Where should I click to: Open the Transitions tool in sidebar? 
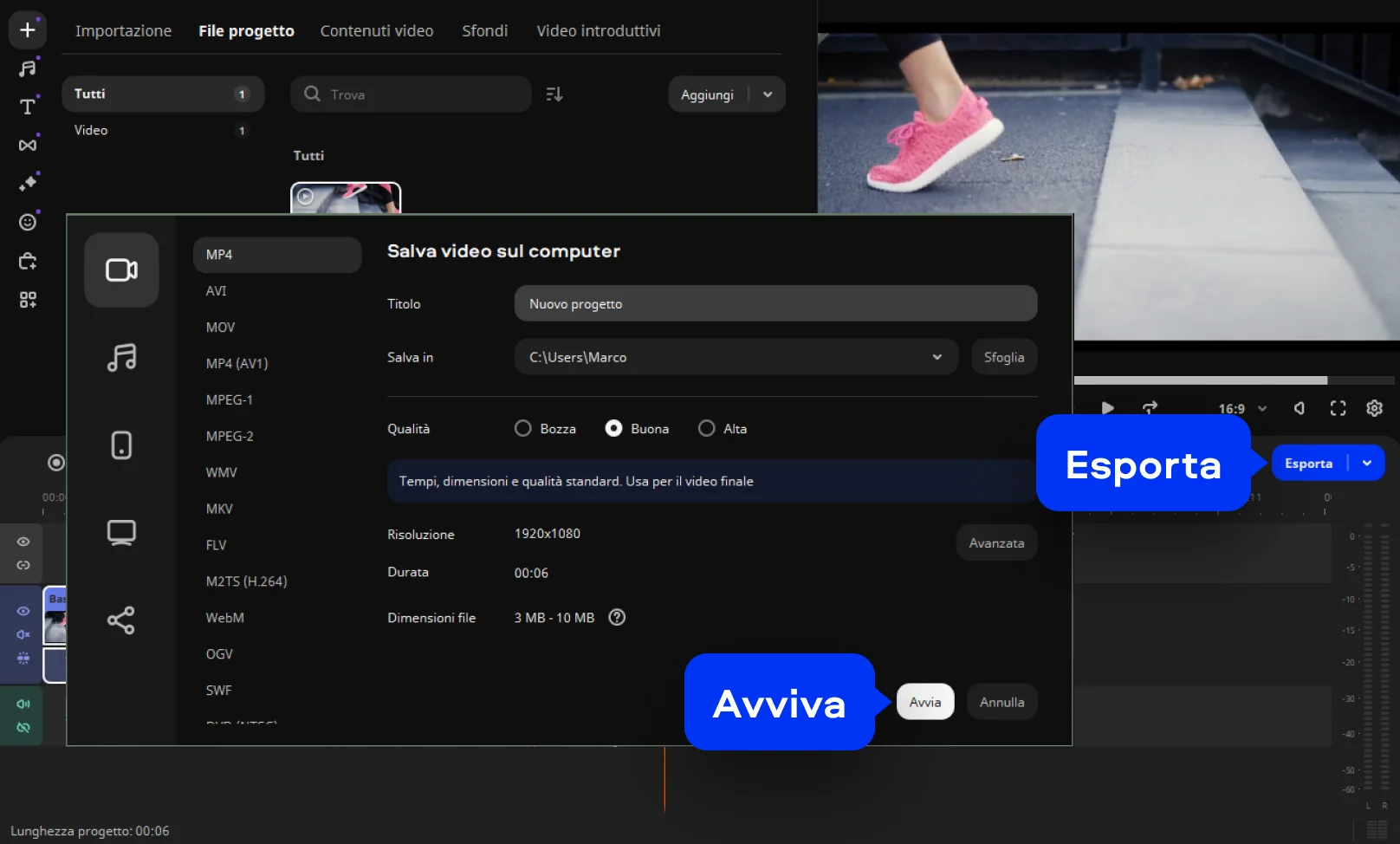[x=28, y=145]
